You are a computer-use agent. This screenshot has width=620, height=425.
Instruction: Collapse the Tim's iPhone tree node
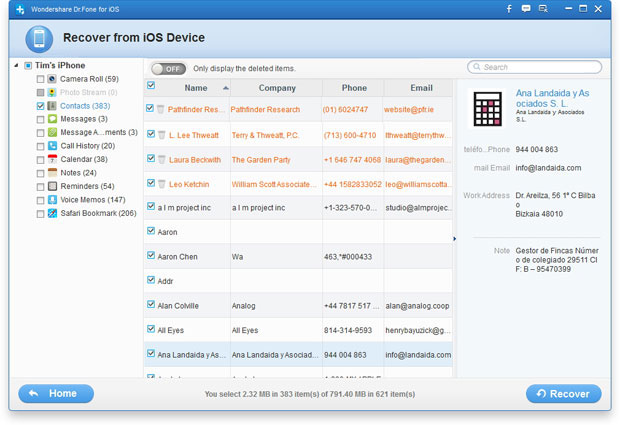coord(16,65)
